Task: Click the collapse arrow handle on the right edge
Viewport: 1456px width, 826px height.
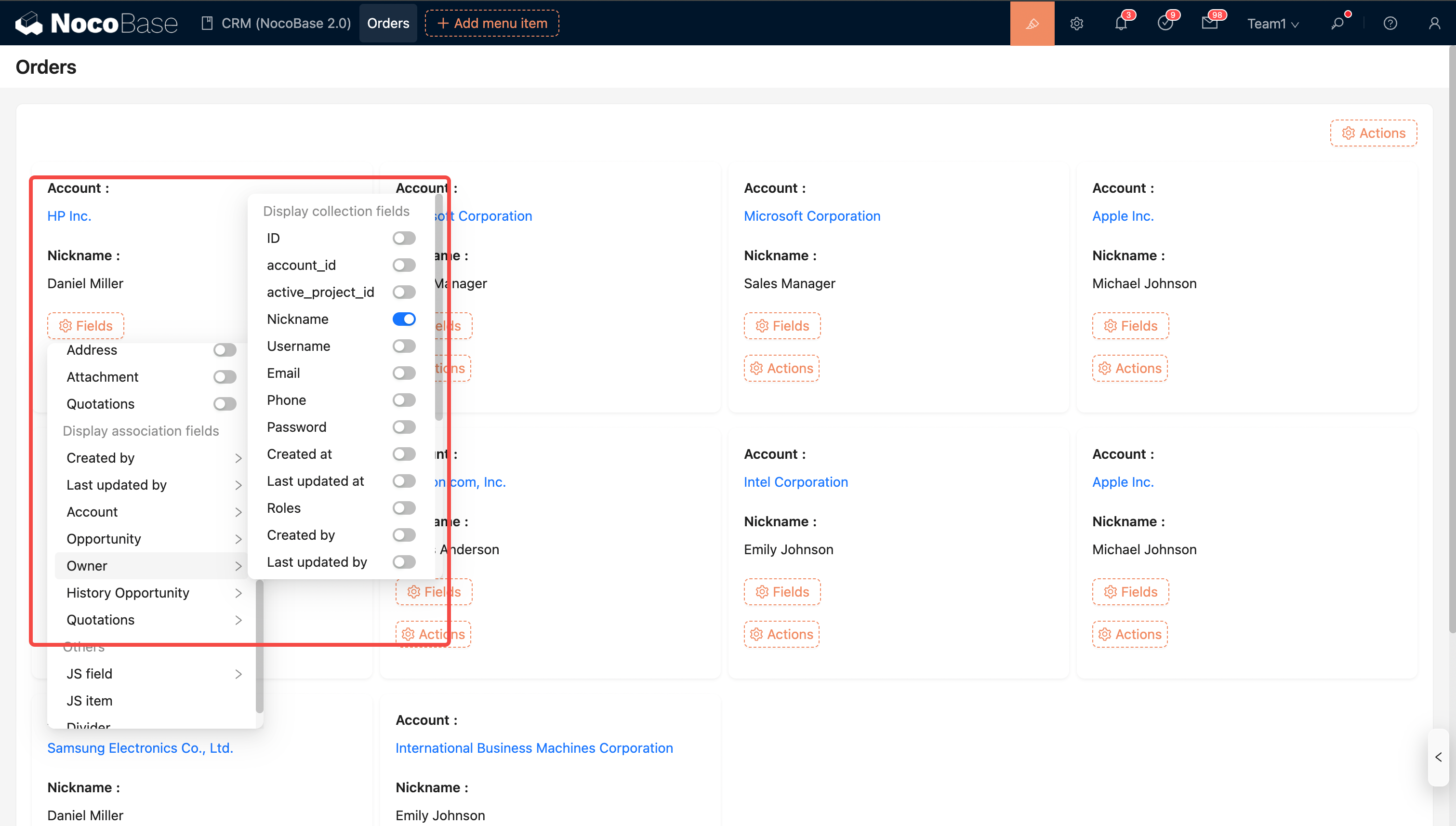Action: (x=1438, y=757)
